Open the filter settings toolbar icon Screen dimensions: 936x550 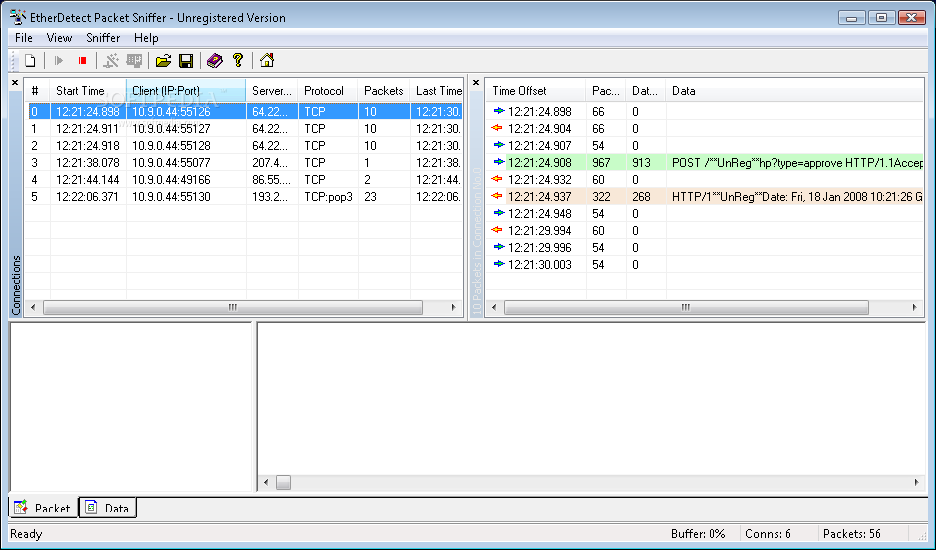pyautogui.click(x=111, y=61)
